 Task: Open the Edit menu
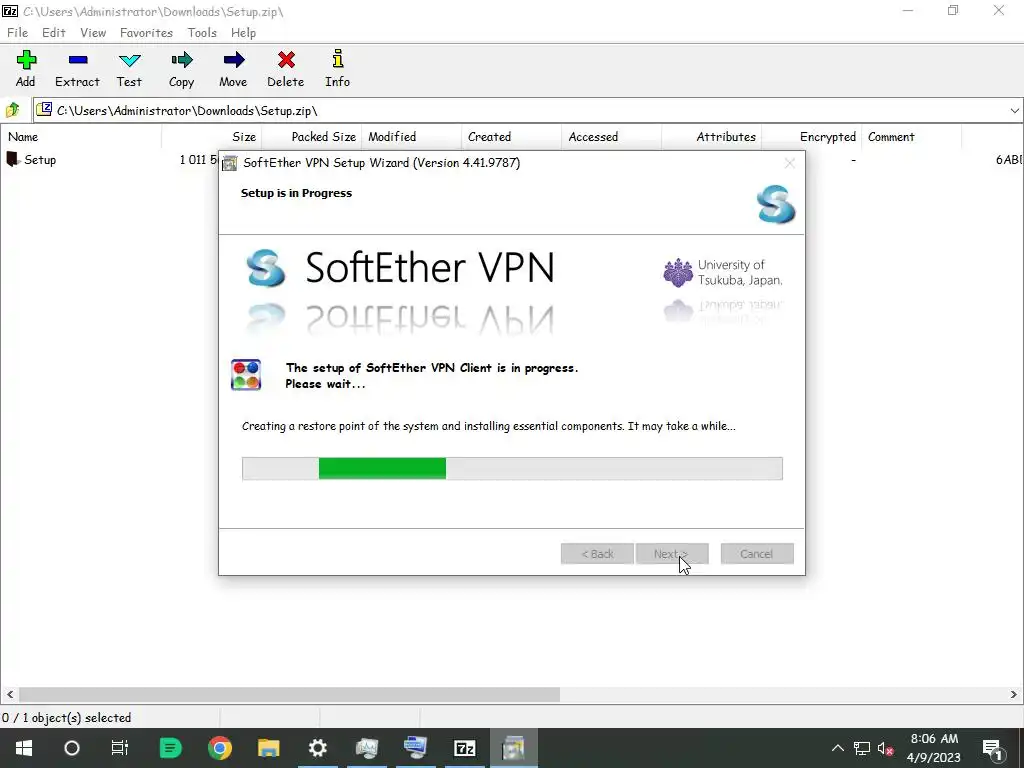(x=54, y=33)
